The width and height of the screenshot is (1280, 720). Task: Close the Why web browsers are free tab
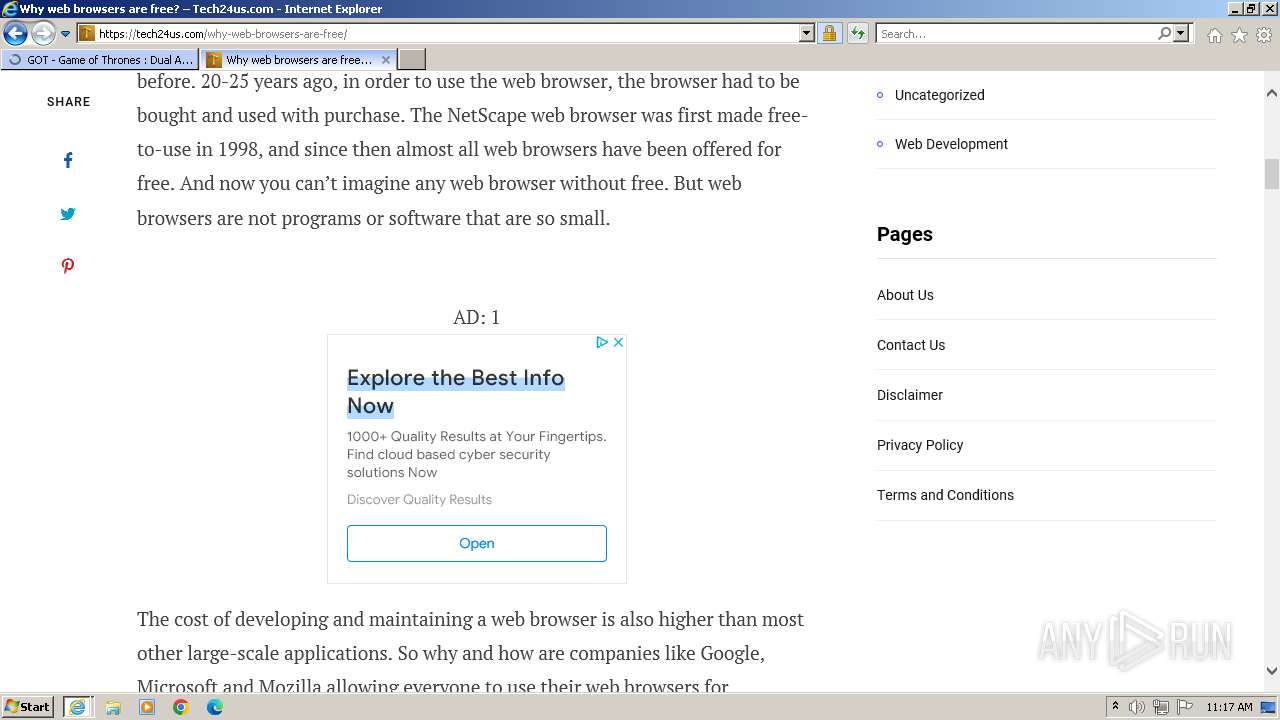pyautogui.click(x=386, y=60)
